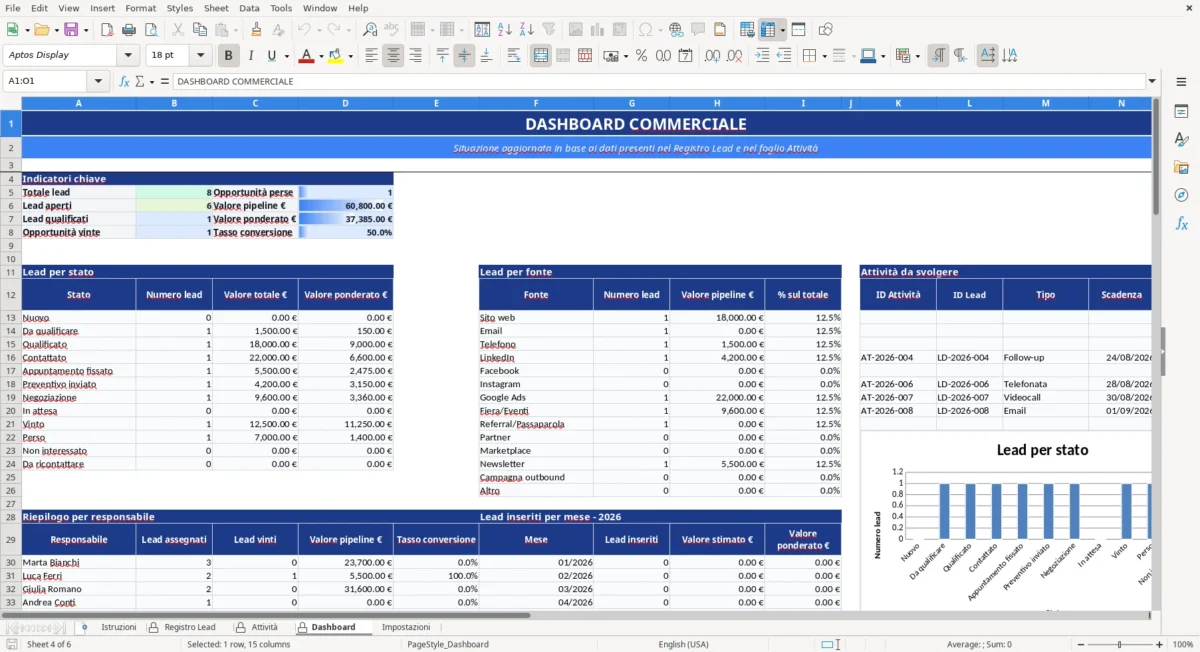
Task: Format as percent
Action: click(641, 56)
